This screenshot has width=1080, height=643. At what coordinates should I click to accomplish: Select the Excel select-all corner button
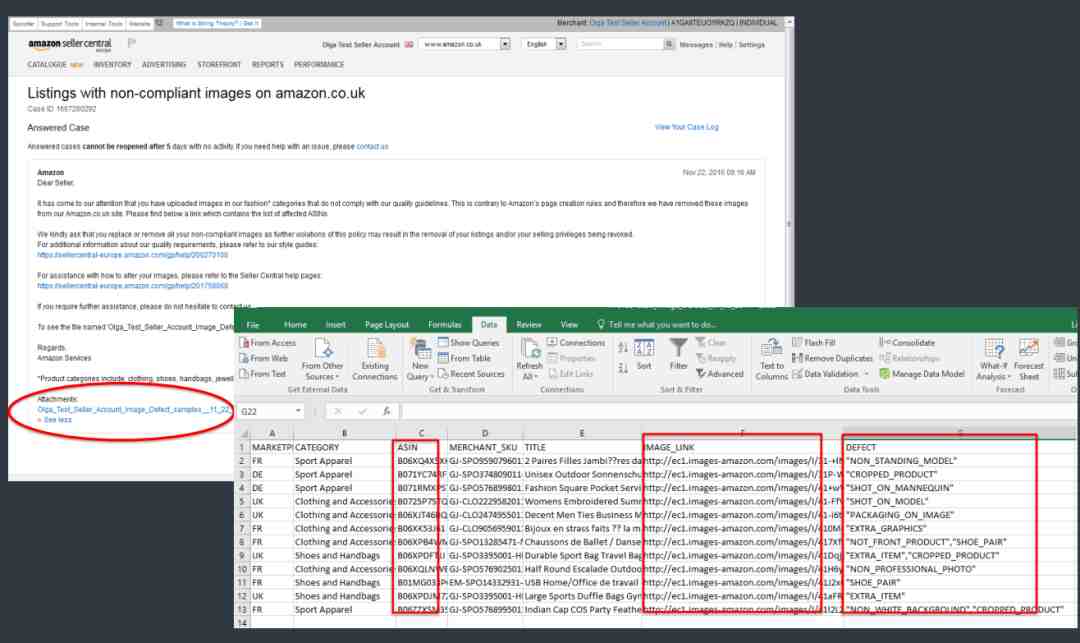tap(242, 433)
